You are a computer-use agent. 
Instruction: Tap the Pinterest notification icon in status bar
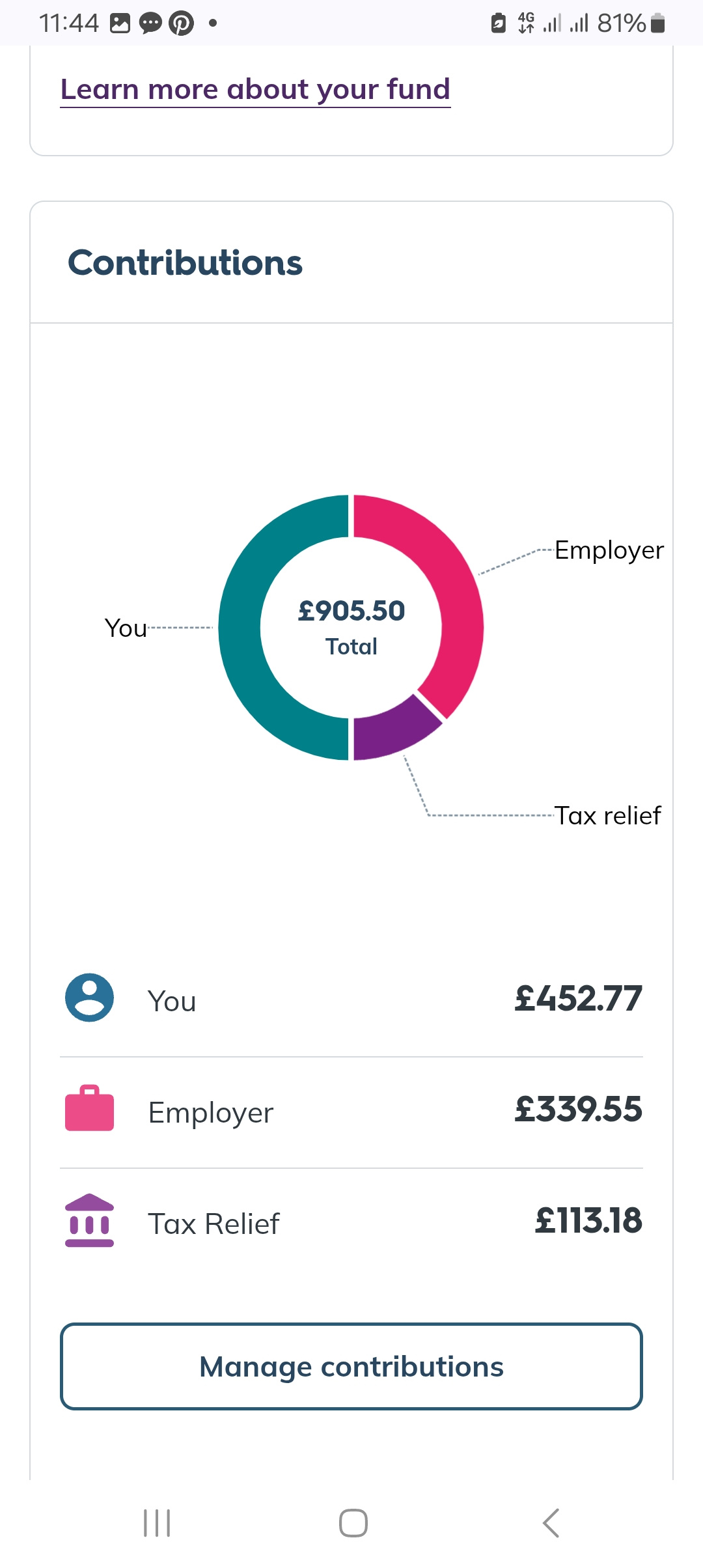[x=182, y=23]
